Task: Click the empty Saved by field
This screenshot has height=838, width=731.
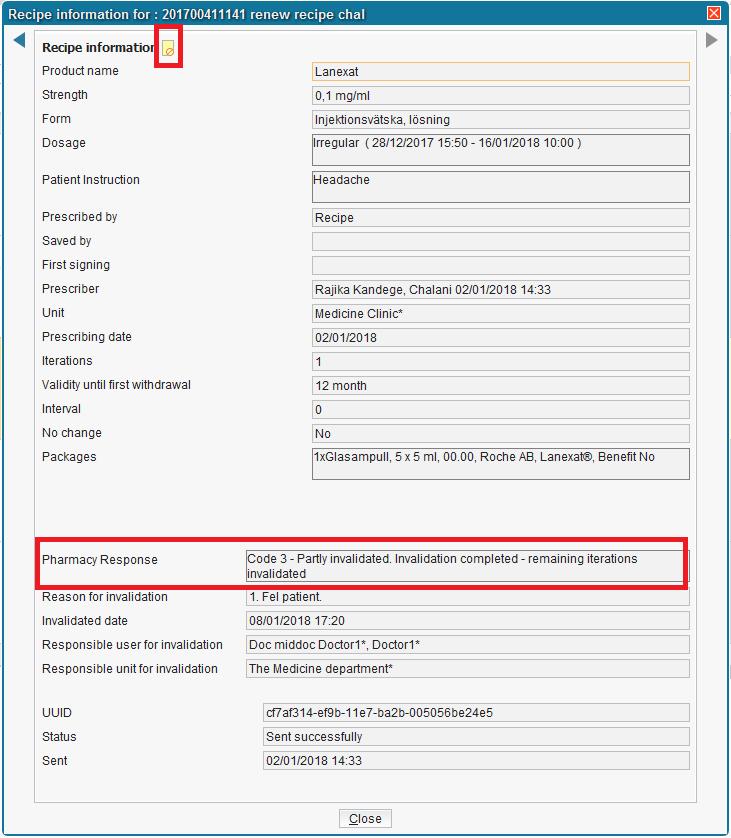Action: tap(501, 242)
